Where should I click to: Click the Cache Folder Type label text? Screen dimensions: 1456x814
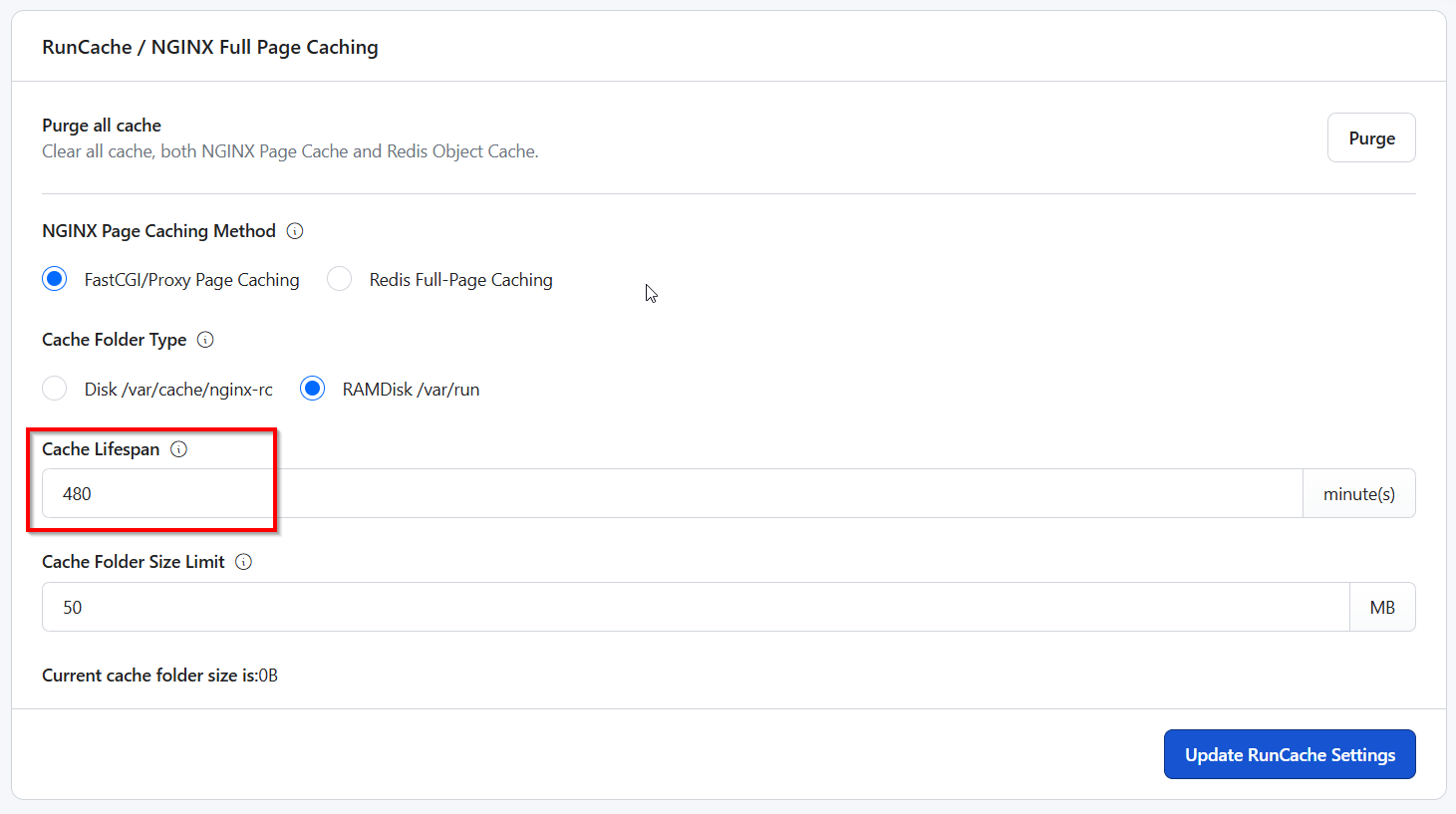(x=114, y=340)
